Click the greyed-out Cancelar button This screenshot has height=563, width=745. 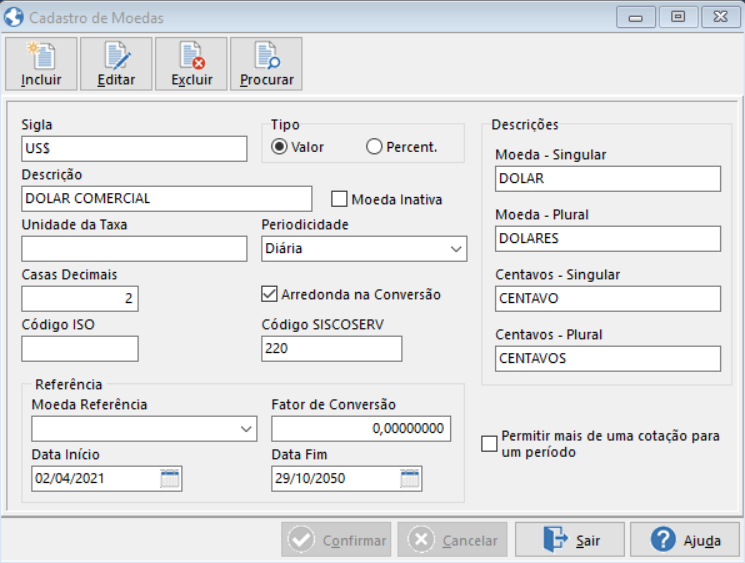point(453,540)
